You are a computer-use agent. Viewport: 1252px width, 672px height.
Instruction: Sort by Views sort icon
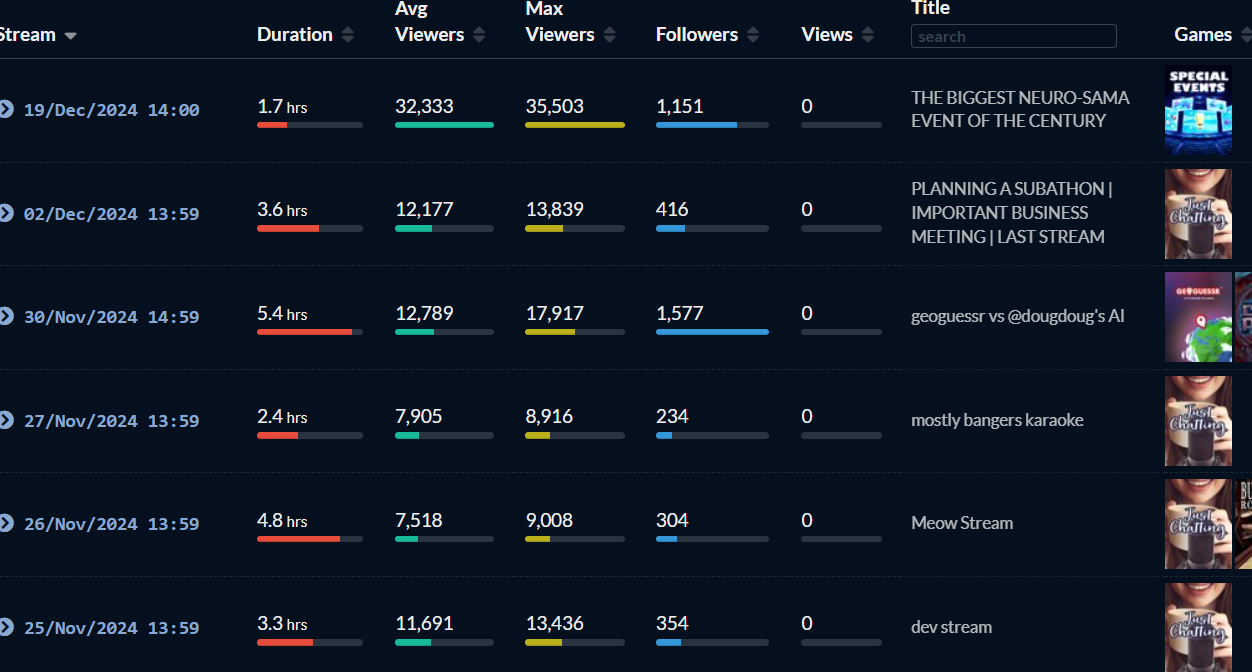pos(867,35)
